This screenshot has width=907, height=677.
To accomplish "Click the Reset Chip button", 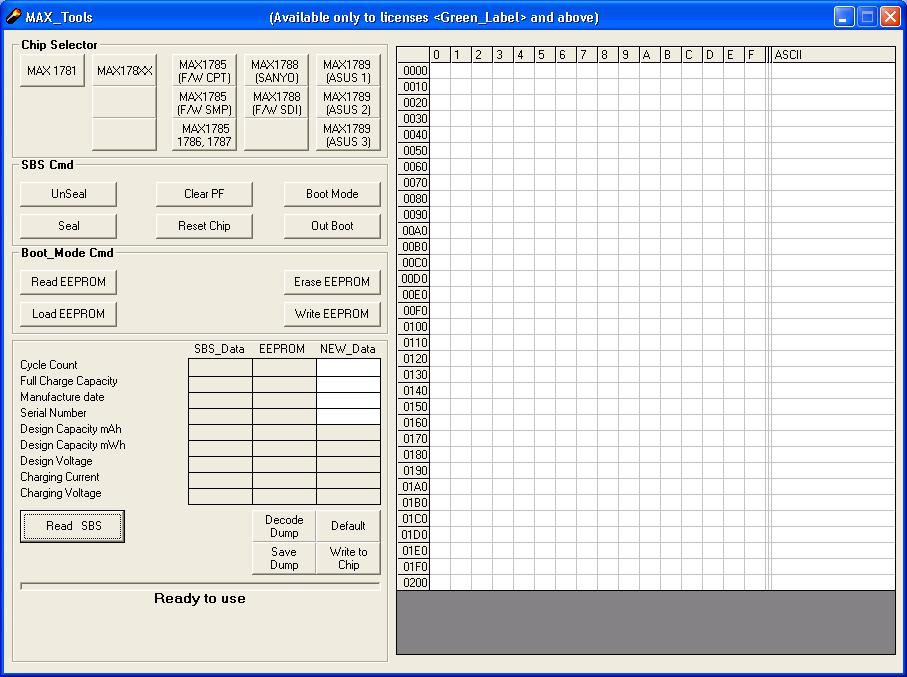I will [204, 226].
